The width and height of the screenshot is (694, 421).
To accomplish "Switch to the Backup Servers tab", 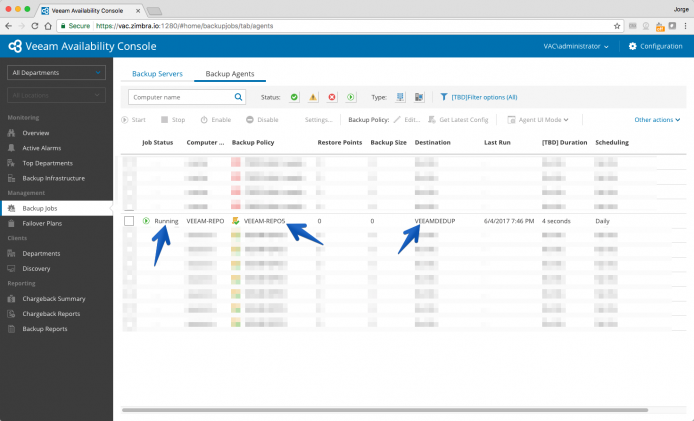I will point(157,73).
